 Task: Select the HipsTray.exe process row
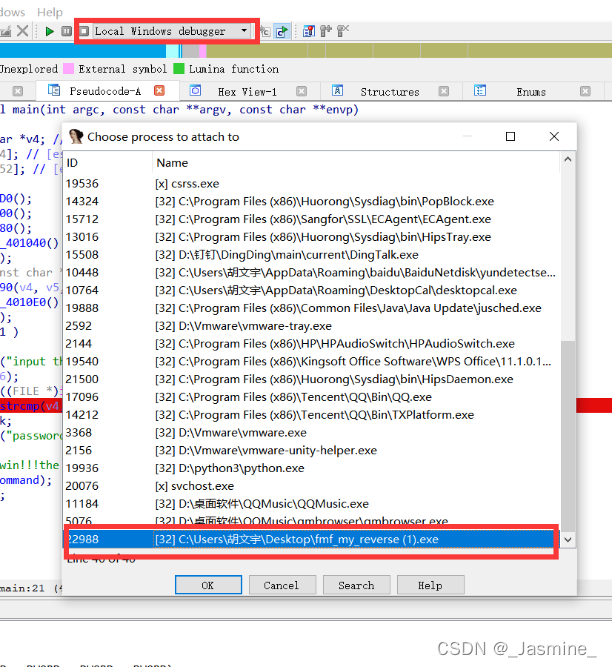[x=311, y=237]
